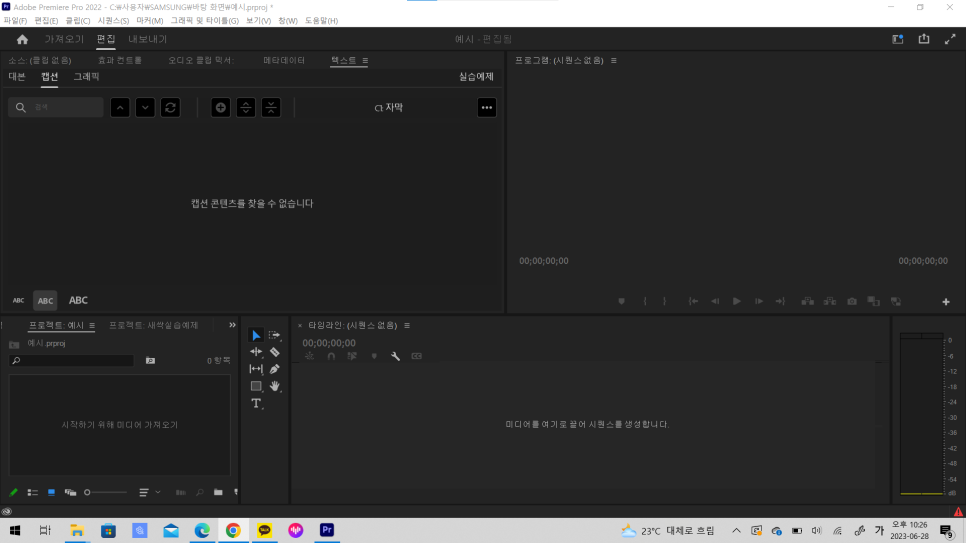Select the Type (T) tool
The height and width of the screenshot is (543, 966).
256,403
